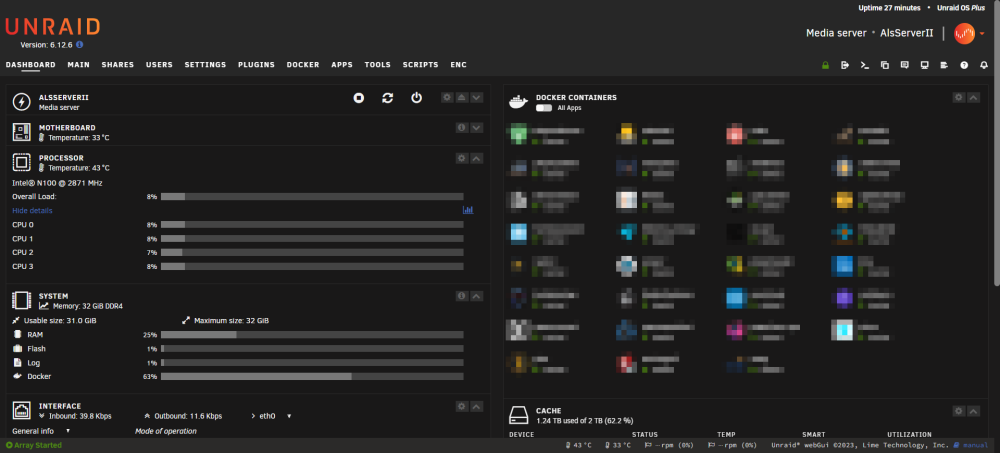Collapse the Interface panel
The height and width of the screenshot is (453, 1000).
coord(476,406)
